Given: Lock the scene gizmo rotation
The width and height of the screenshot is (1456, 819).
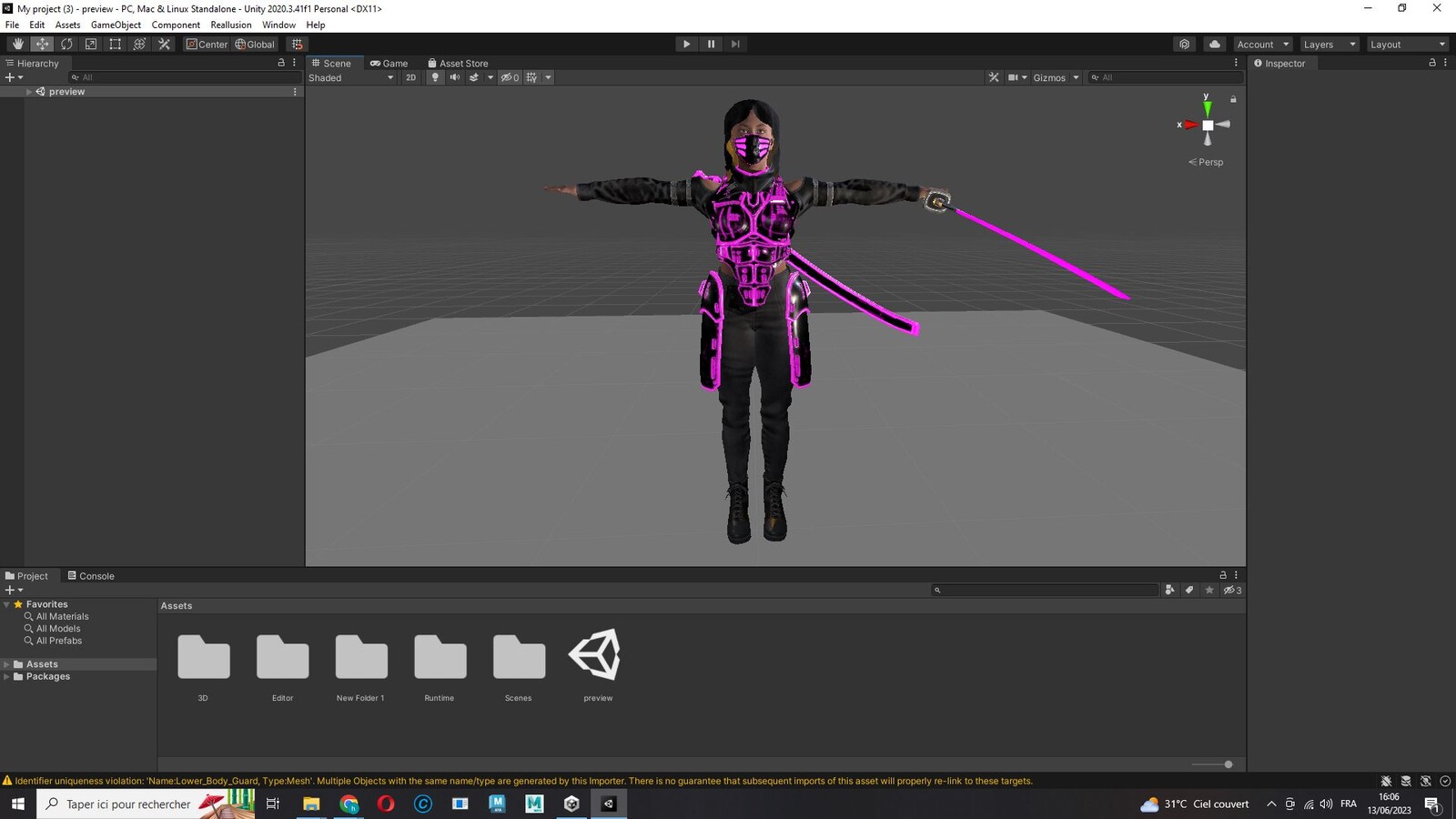Looking at the screenshot, I should click(1233, 99).
